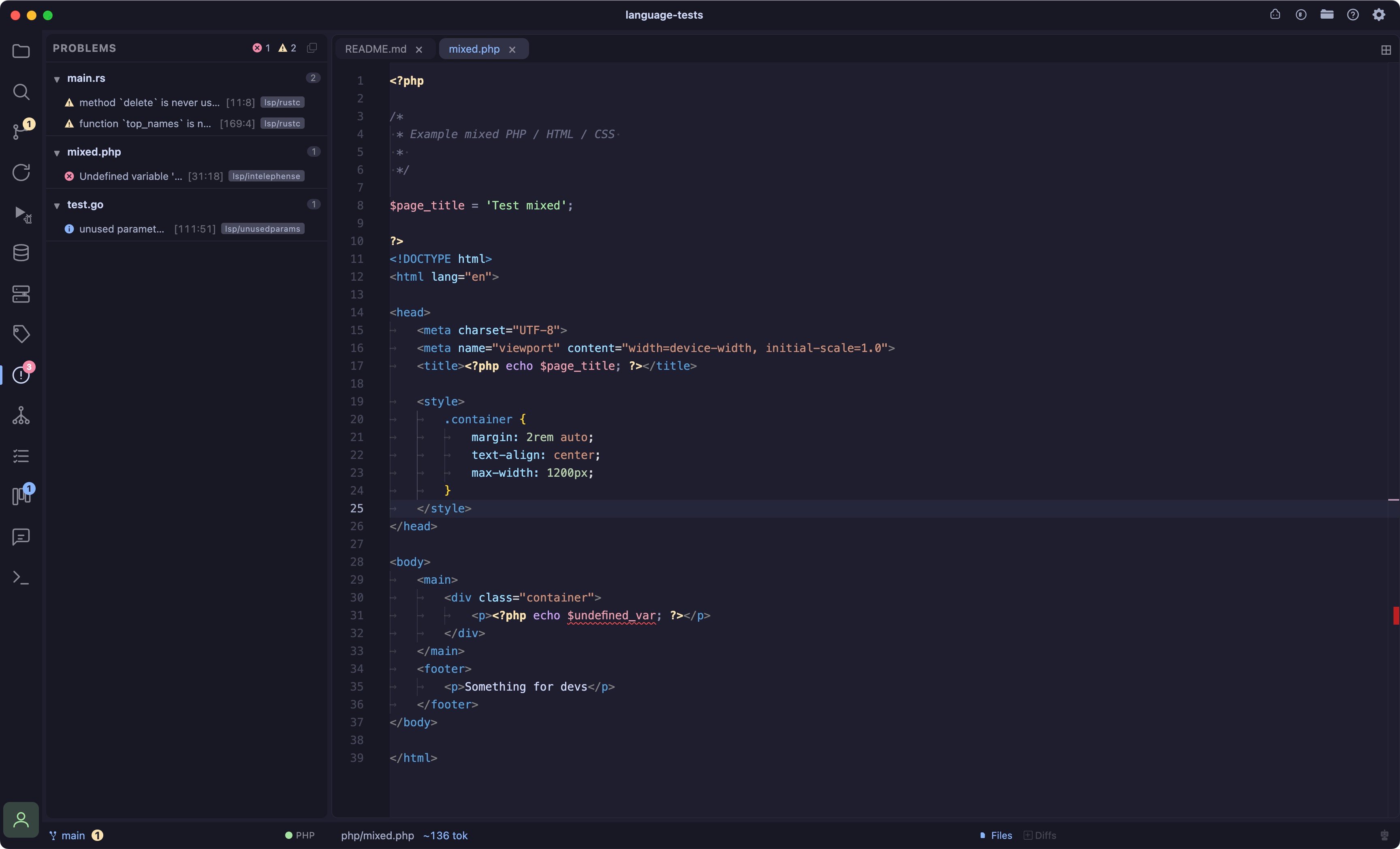Click the copy problems icon in Problems header

(x=312, y=48)
